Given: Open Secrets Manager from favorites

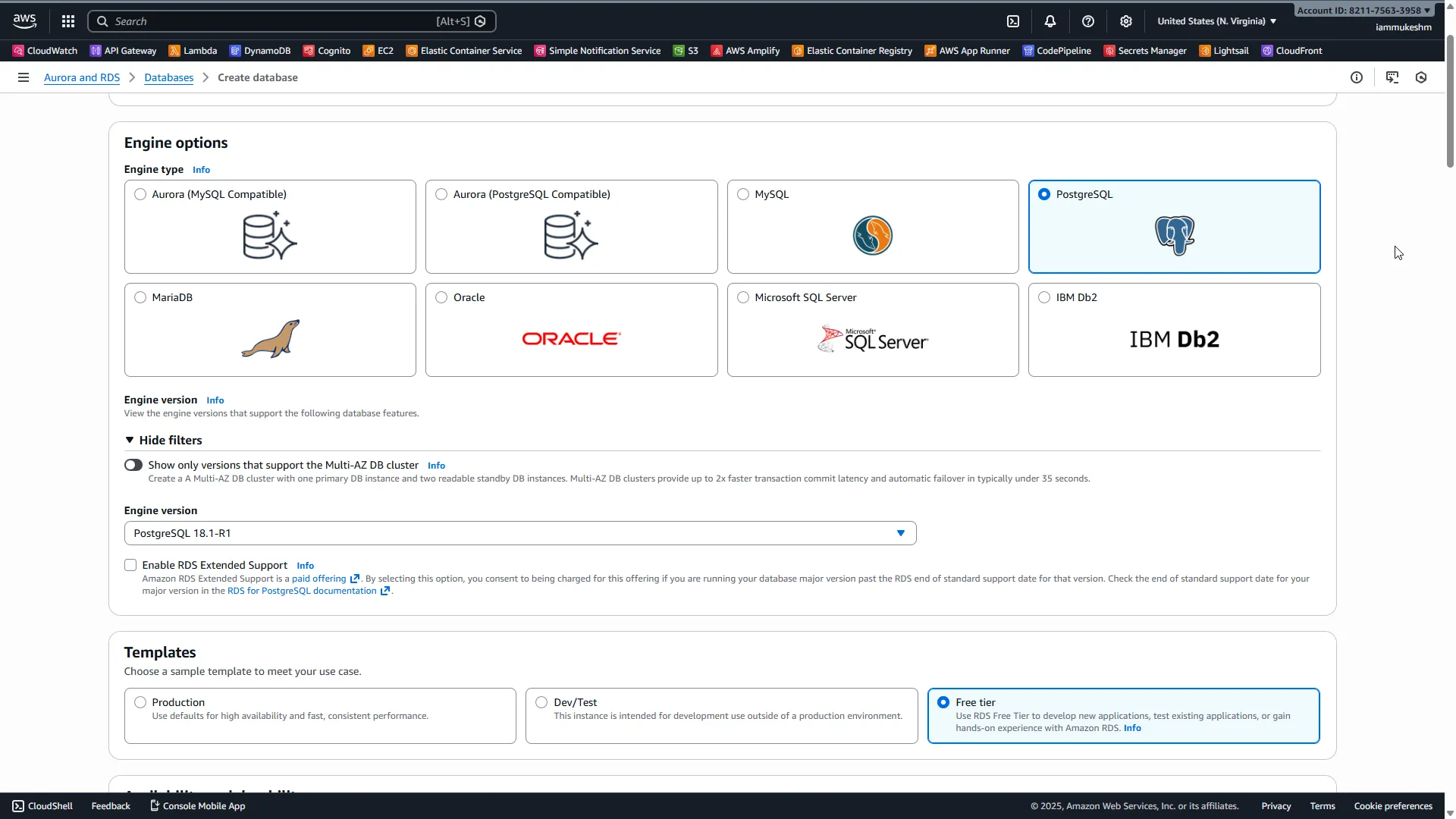Looking at the screenshot, I should point(1145,51).
